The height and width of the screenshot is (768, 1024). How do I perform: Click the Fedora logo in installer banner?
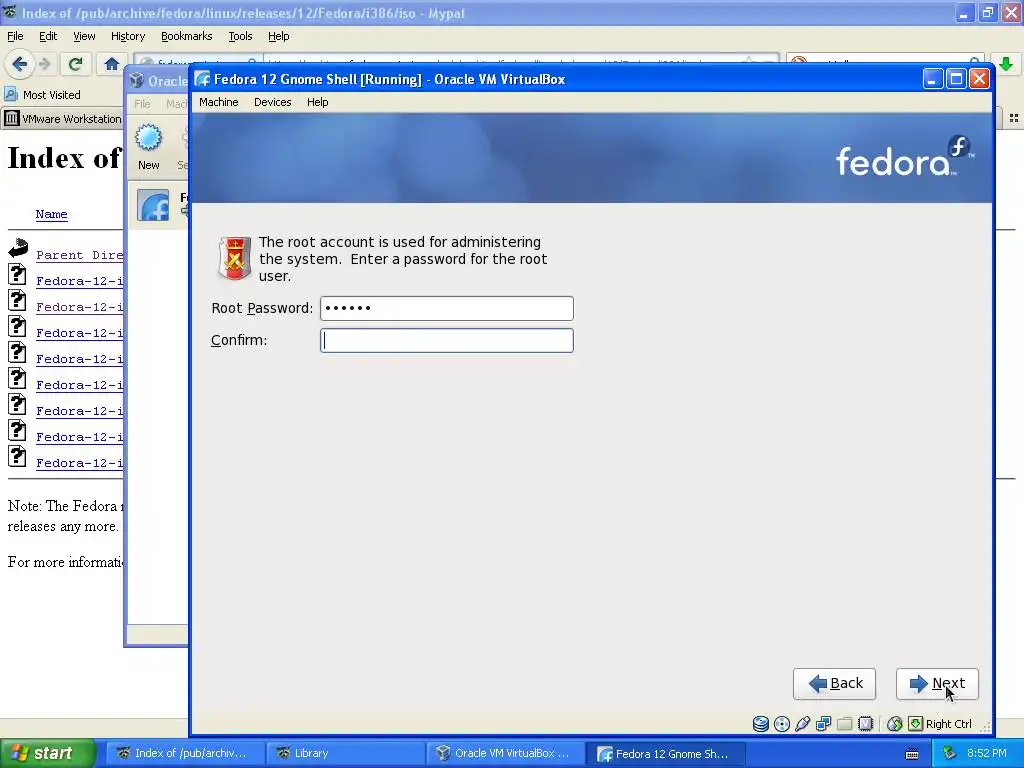pos(905,157)
